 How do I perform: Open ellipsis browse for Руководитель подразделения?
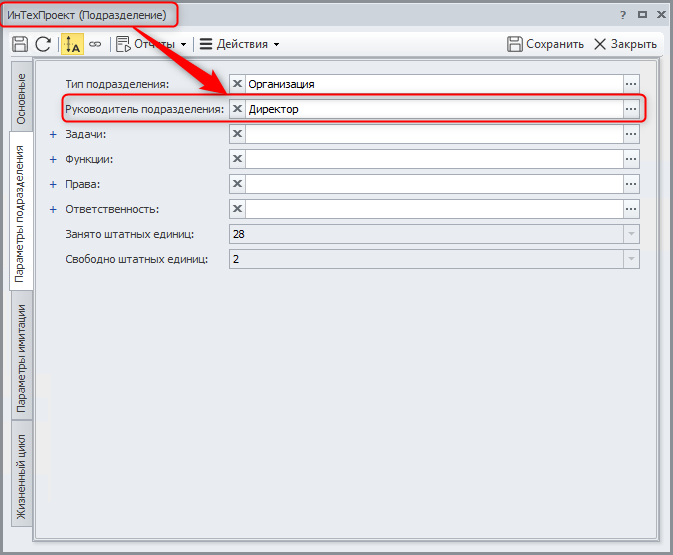pyautogui.click(x=631, y=109)
